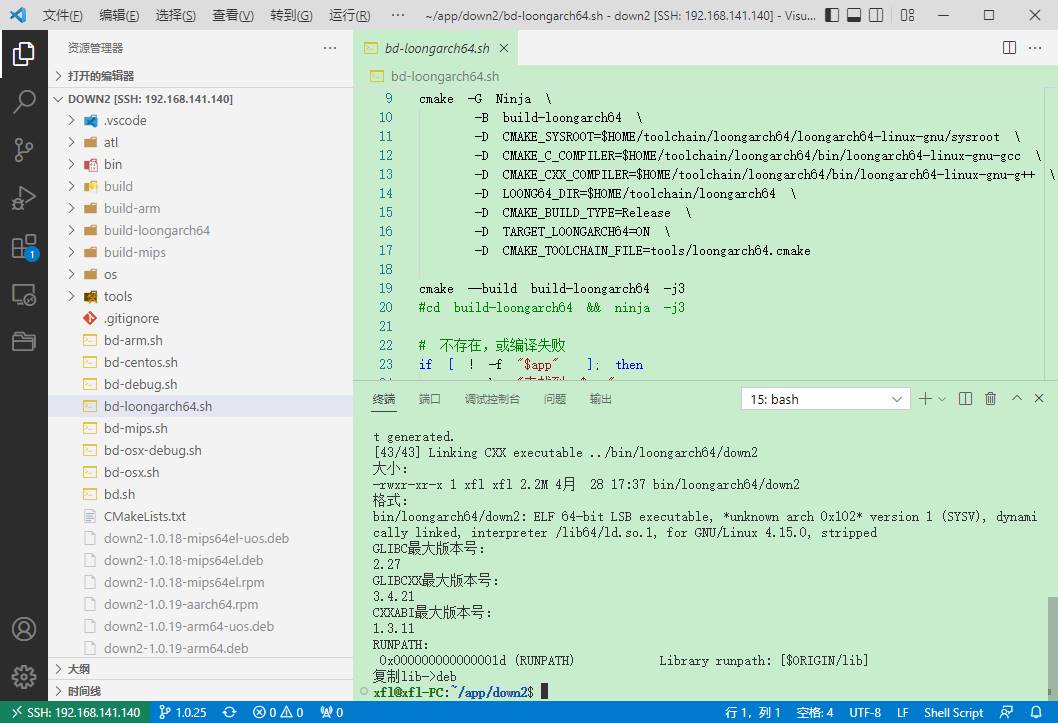Viewport: 1058px width, 723px height.
Task: Toggle bottom panel layout button
Action: 854,15
